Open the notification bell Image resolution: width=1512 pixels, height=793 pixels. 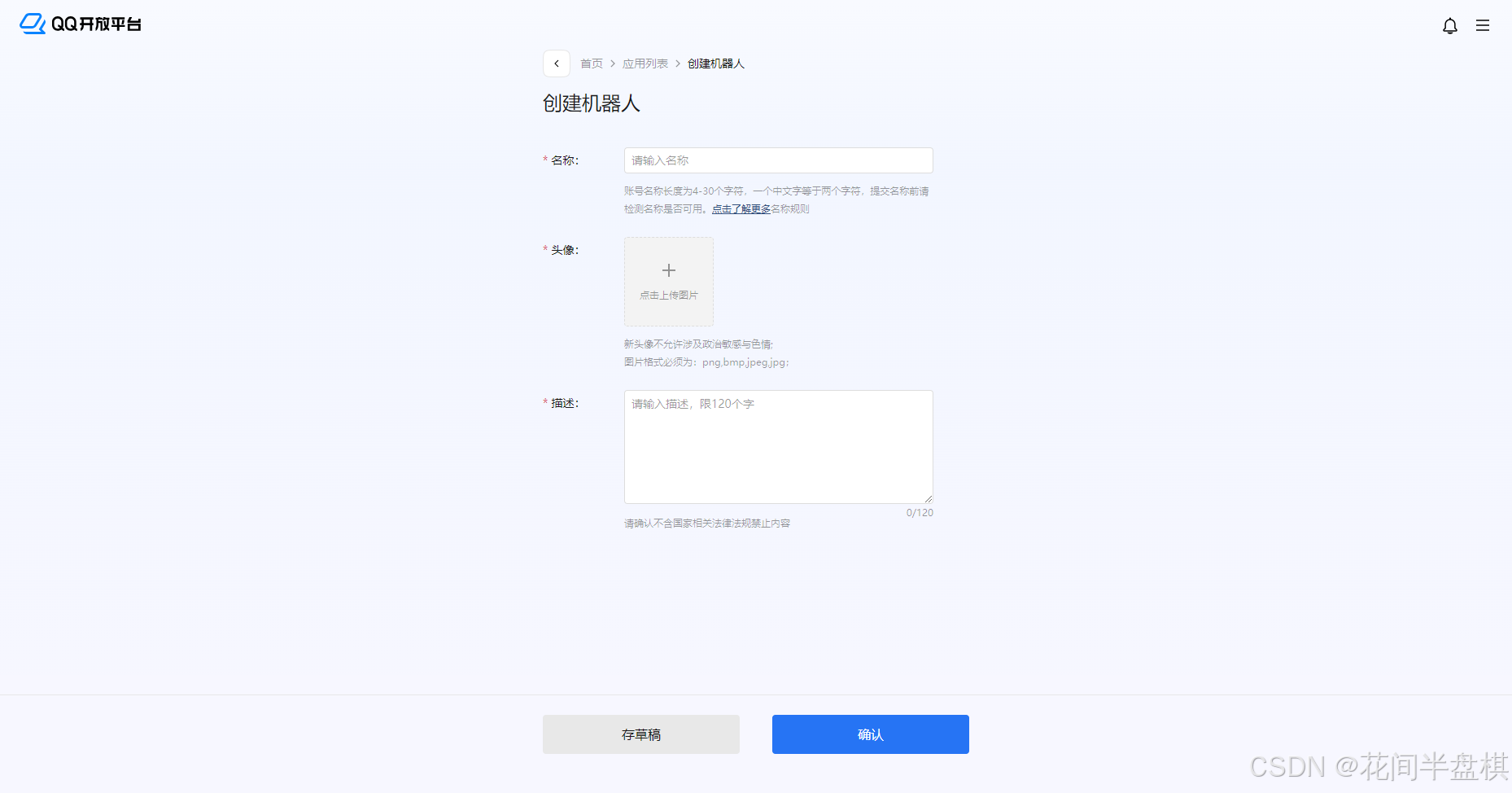(1449, 26)
